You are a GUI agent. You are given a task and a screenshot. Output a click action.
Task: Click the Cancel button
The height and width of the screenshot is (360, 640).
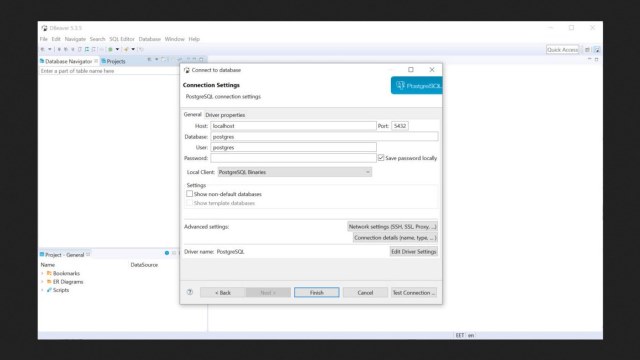pos(365,293)
